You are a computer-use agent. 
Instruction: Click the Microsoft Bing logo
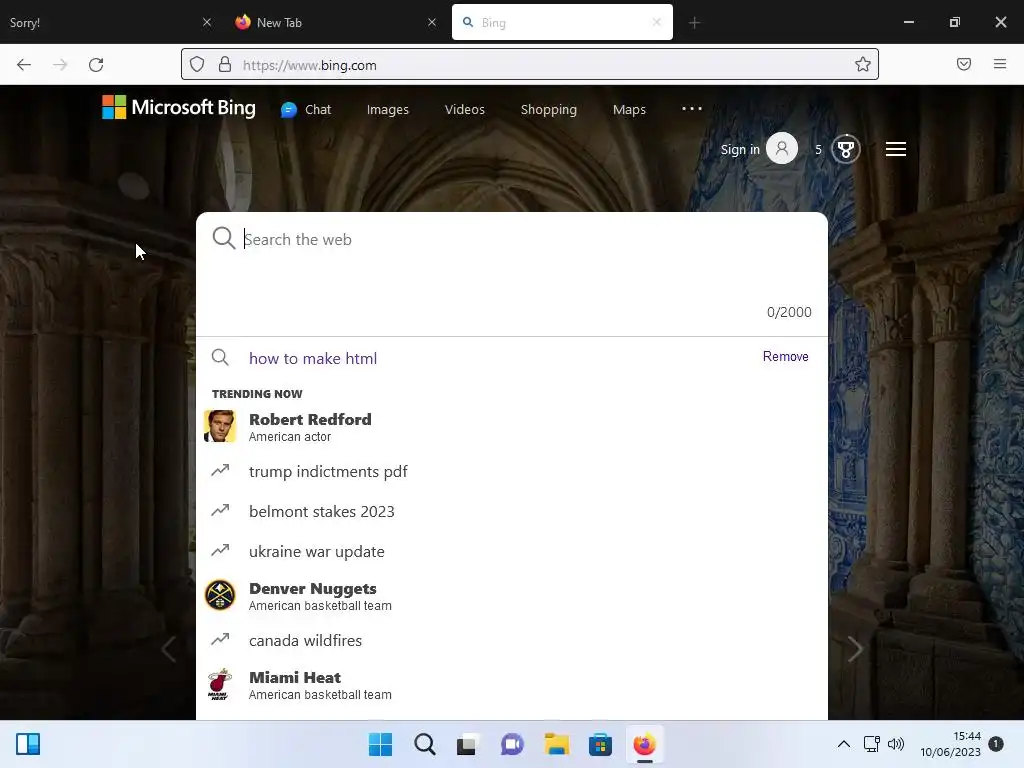(x=179, y=108)
